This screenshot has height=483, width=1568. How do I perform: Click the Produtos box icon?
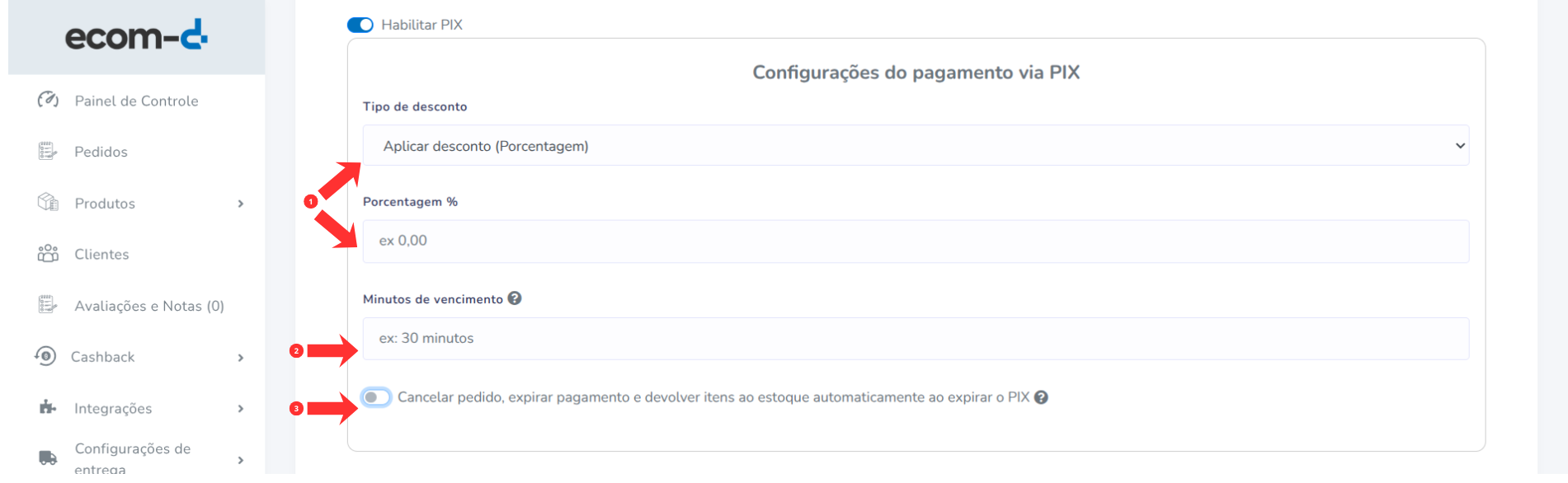coord(48,202)
